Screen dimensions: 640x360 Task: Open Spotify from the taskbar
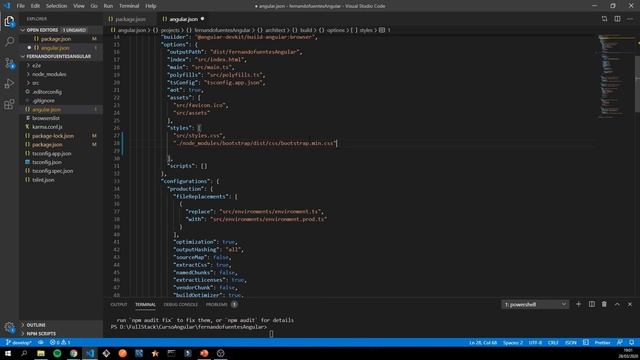point(57,353)
